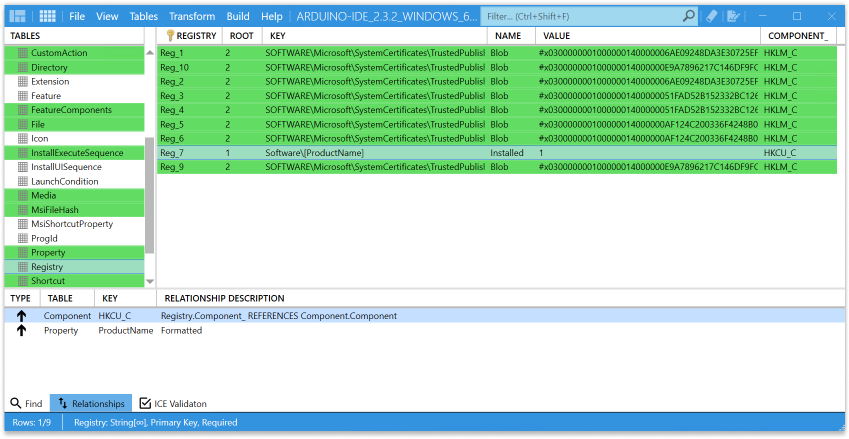
Task: Click the InstallExecuteSequence table grid icon
Action: 22,153
